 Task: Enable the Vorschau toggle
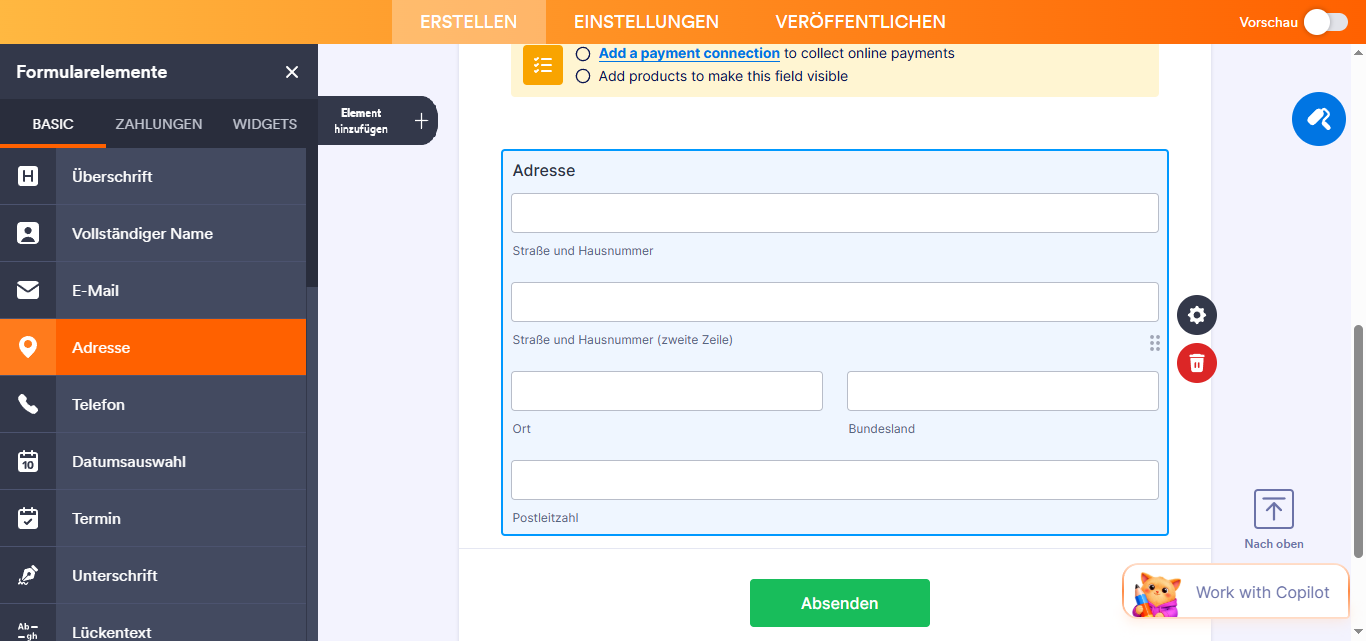pyautogui.click(x=1324, y=21)
